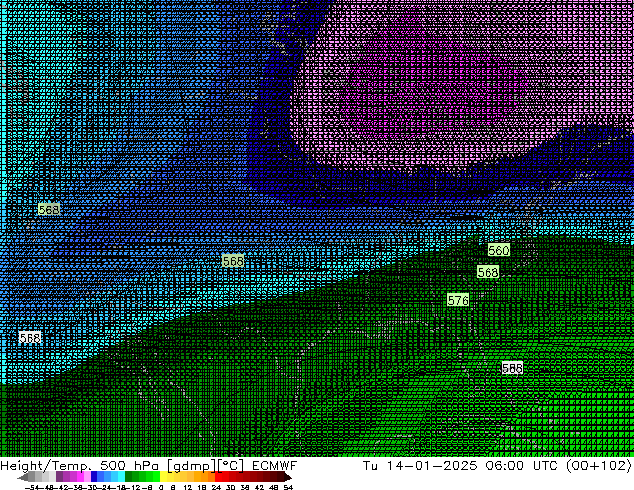Click the '54' legend scale maximum value
This screenshot has height=490, width=634.
pyautogui.click(x=288, y=487)
